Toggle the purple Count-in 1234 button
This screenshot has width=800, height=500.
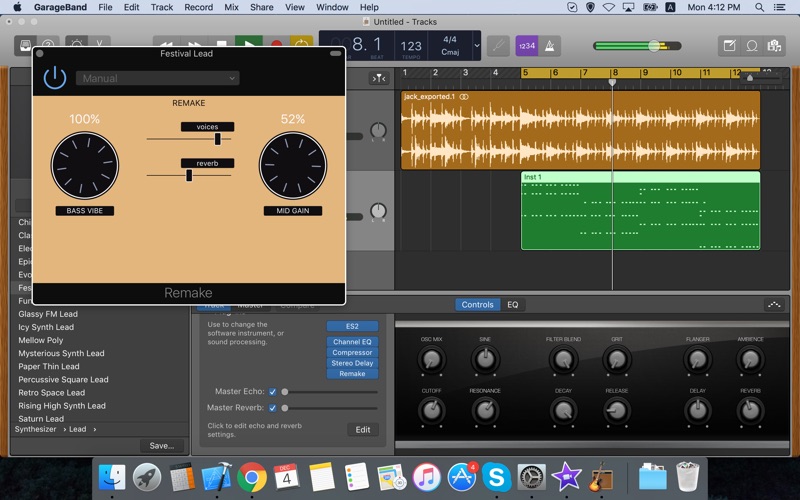click(x=526, y=46)
